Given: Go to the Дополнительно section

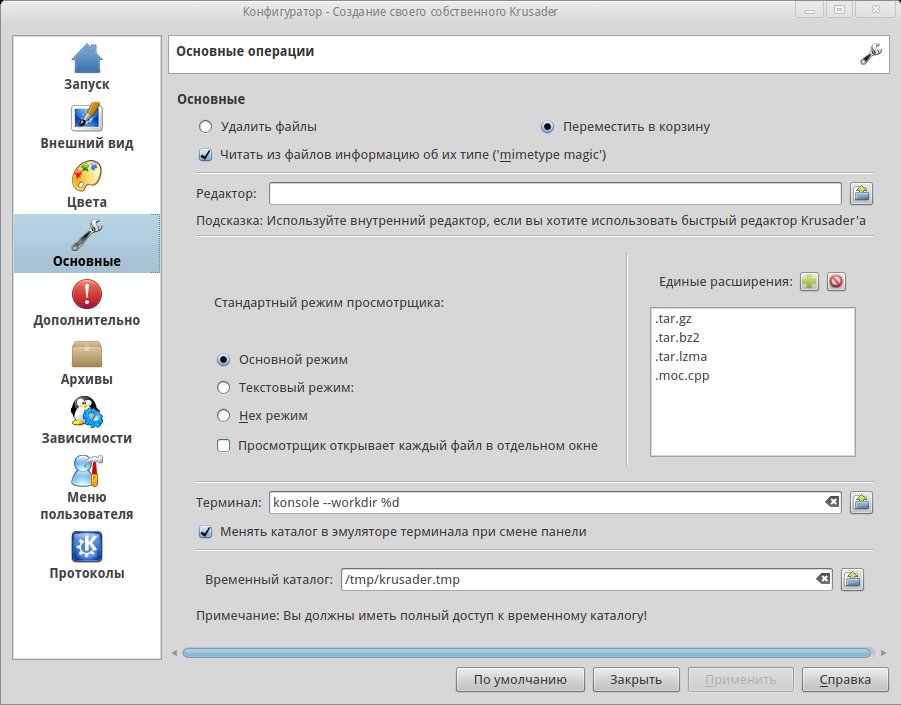Looking at the screenshot, I should point(87,302).
